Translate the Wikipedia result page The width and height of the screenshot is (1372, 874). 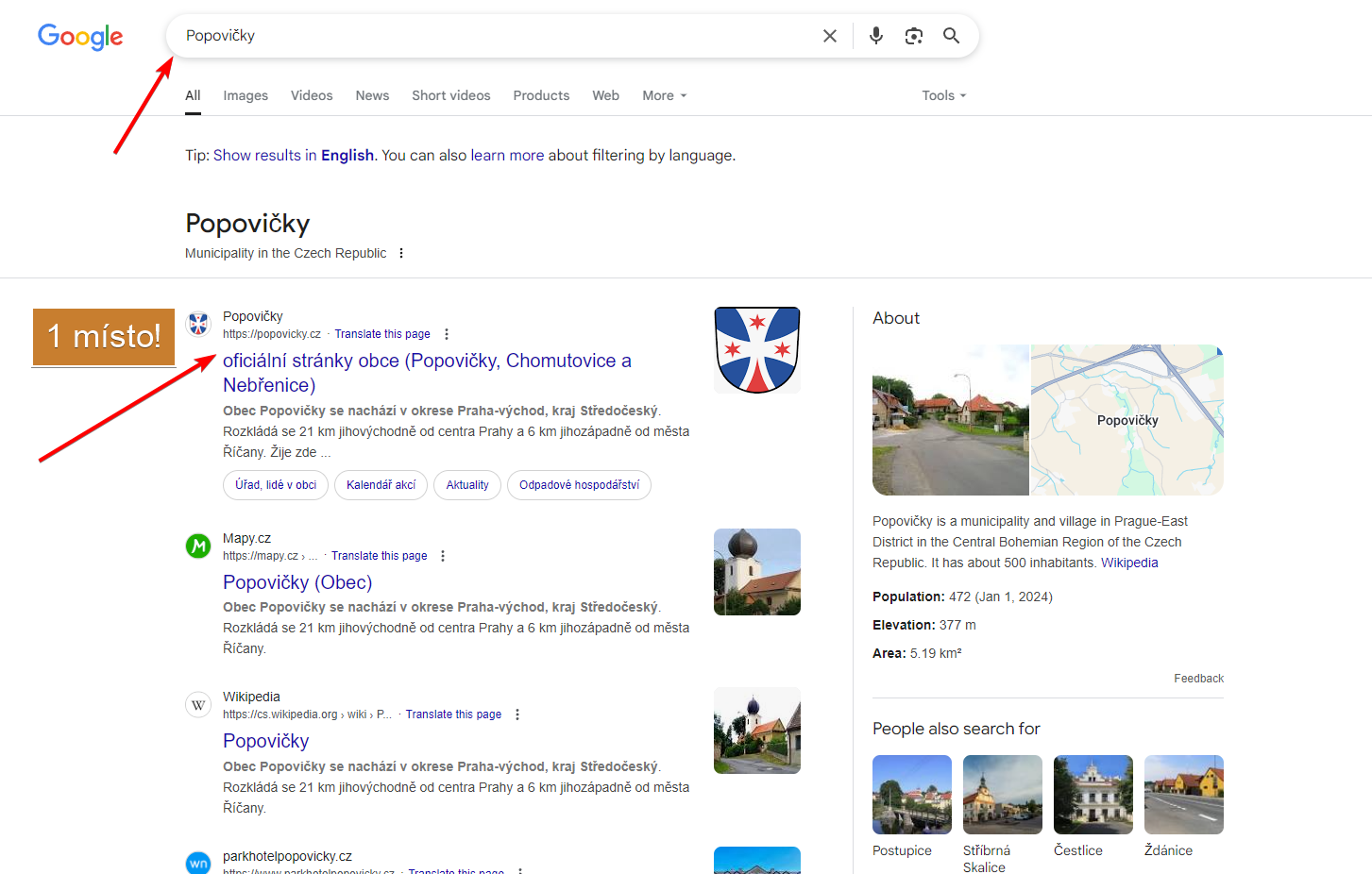(453, 714)
